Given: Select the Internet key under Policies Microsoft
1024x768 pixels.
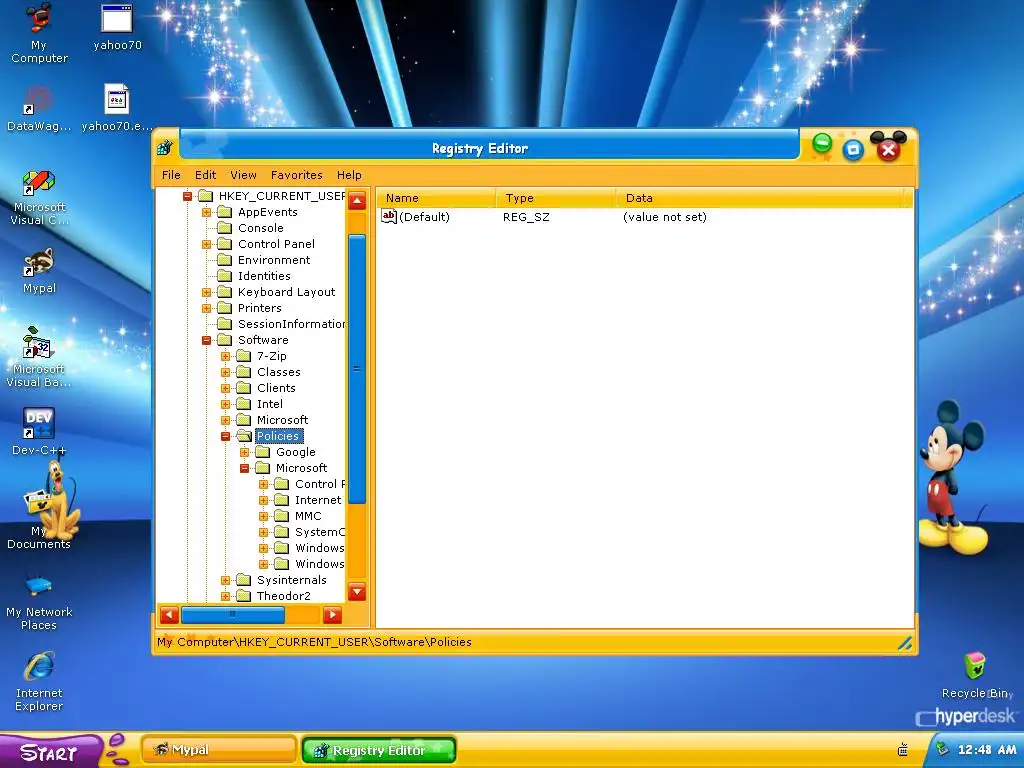Looking at the screenshot, I should tap(317, 500).
